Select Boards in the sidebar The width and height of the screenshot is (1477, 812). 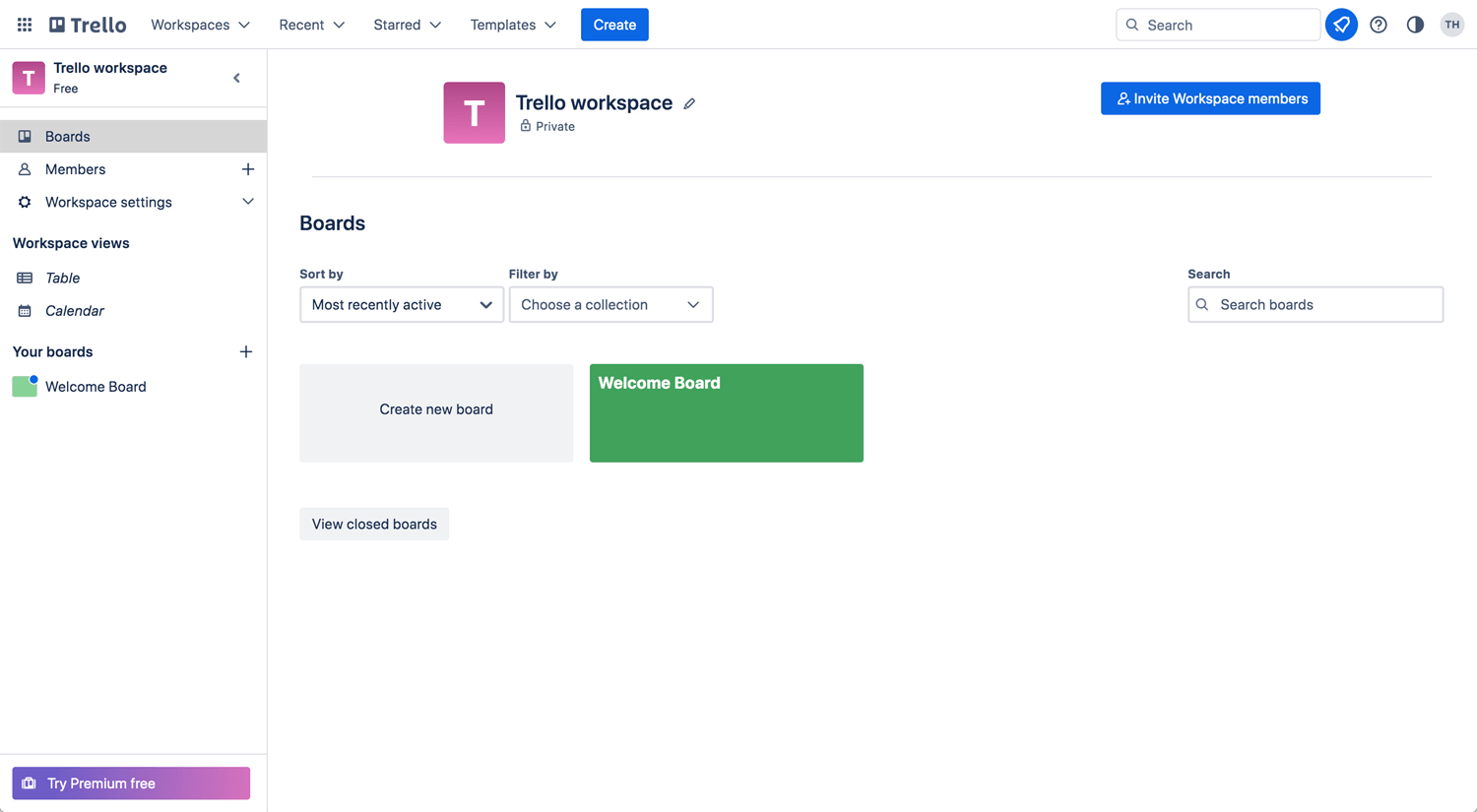(x=133, y=136)
